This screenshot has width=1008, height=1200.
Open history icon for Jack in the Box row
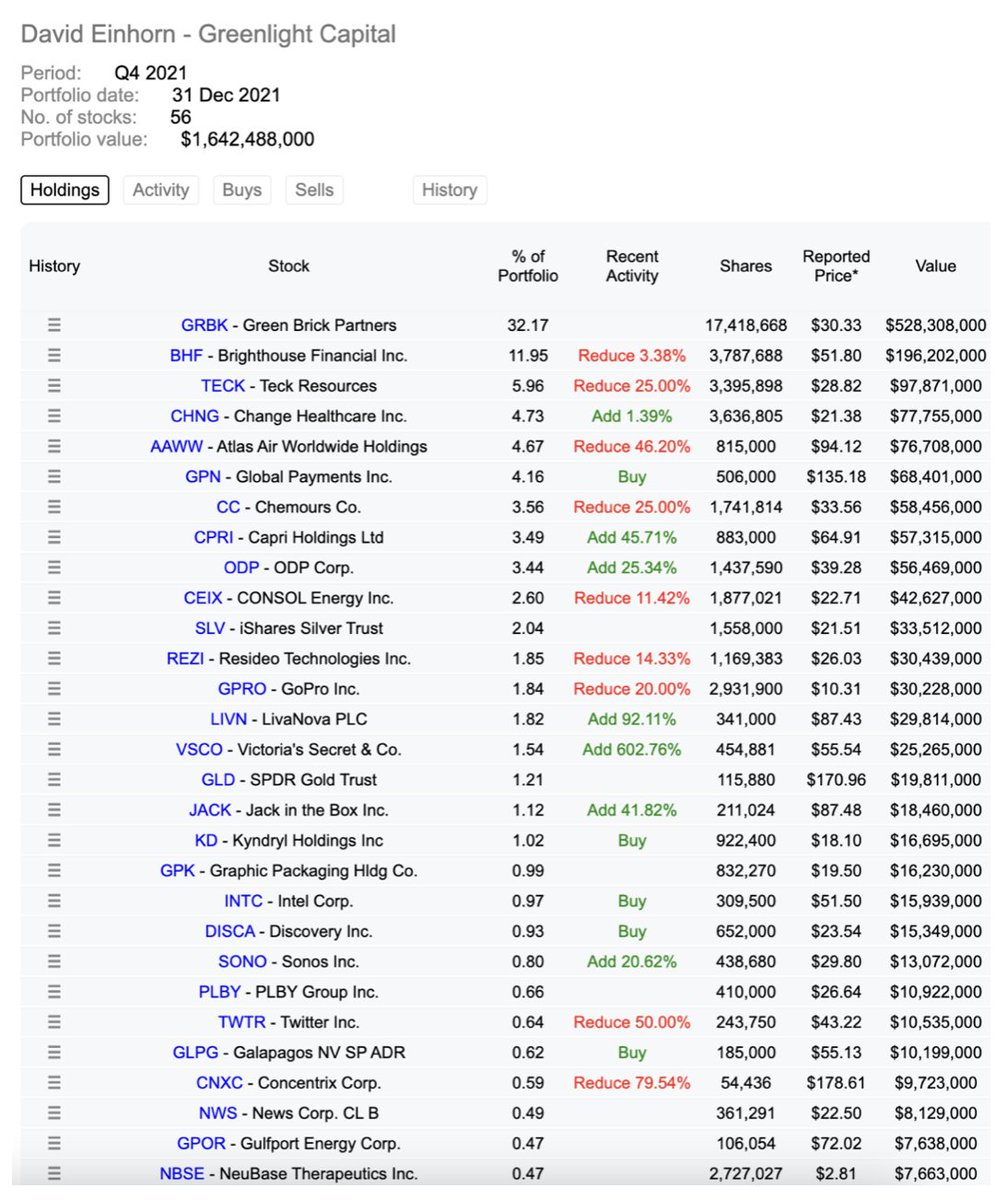[x=54, y=810]
